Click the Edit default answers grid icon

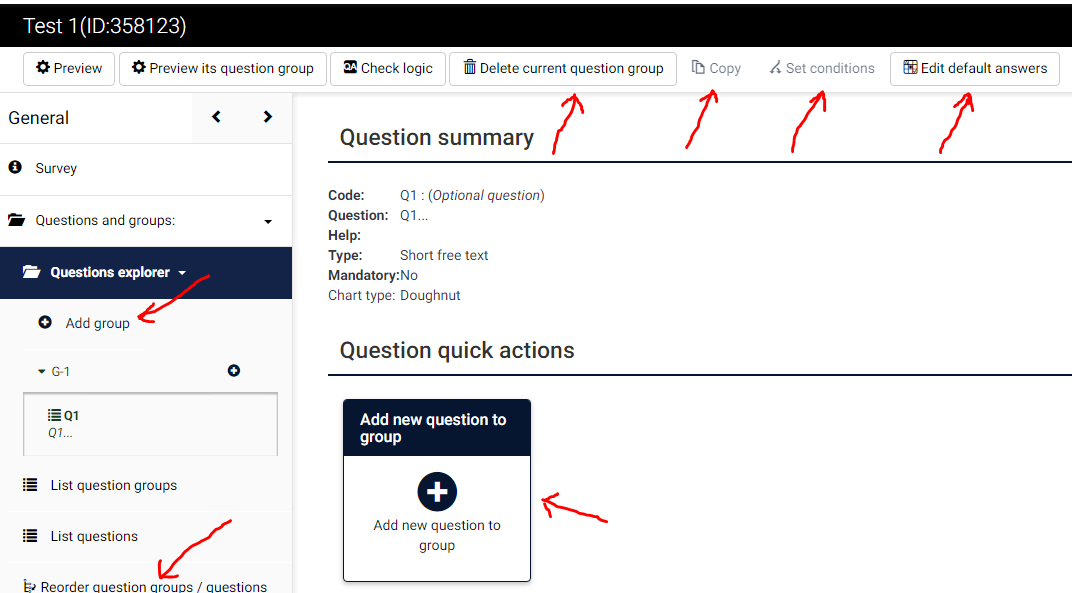pos(910,68)
